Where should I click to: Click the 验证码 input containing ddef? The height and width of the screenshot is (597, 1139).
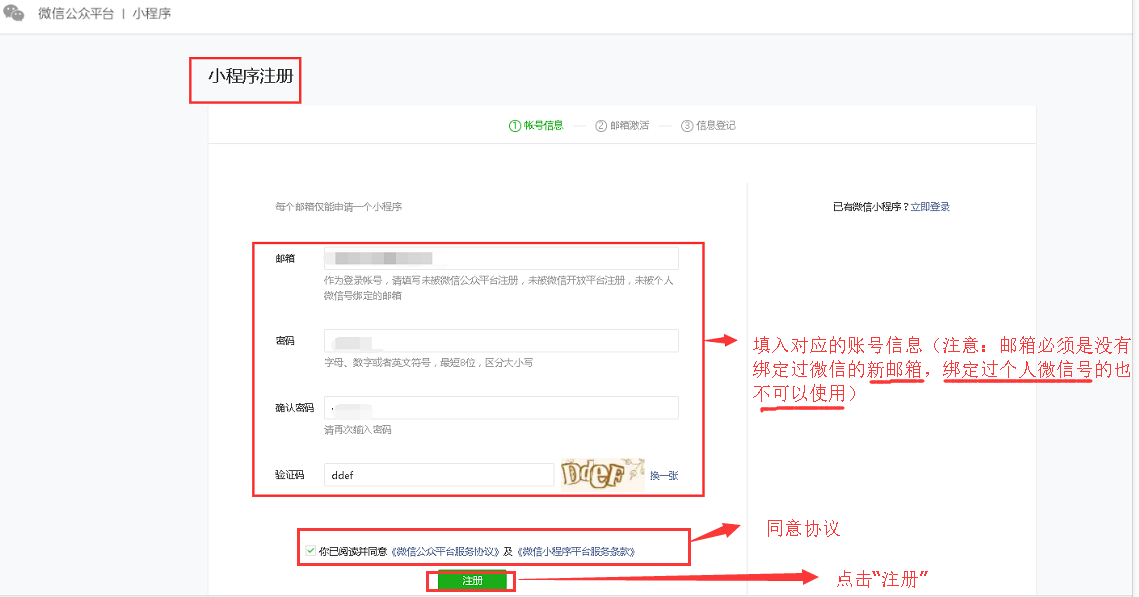(438, 475)
